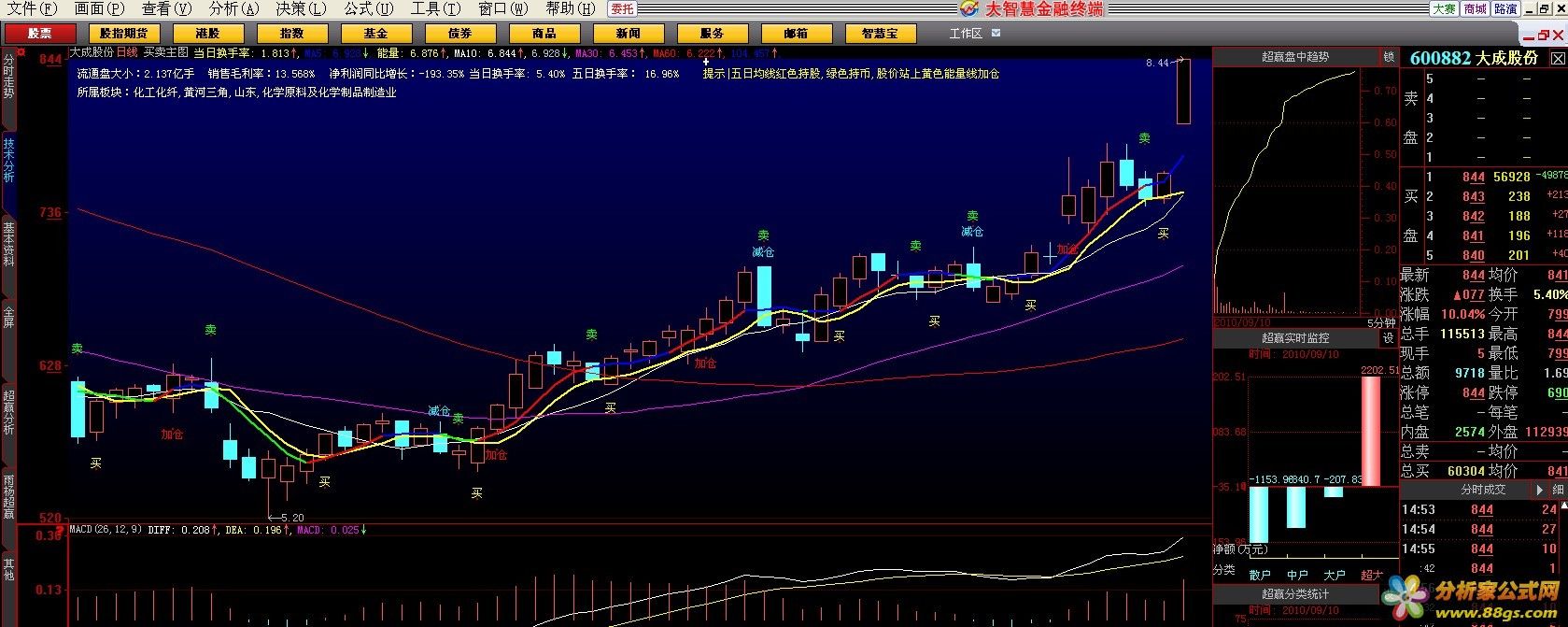
Task: Click the 设 settings button of real-time monitor
Action: click(1389, 338)
